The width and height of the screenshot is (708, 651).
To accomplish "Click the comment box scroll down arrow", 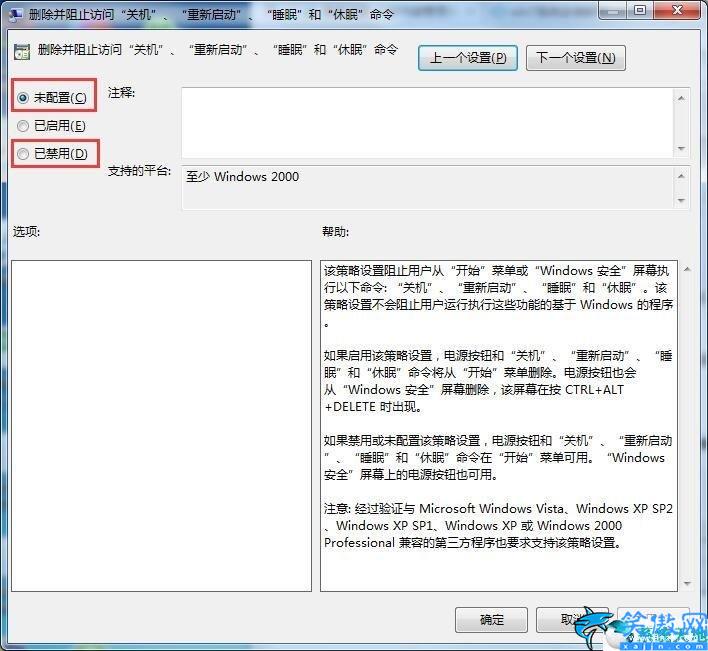I will click(x=681, y=149).
